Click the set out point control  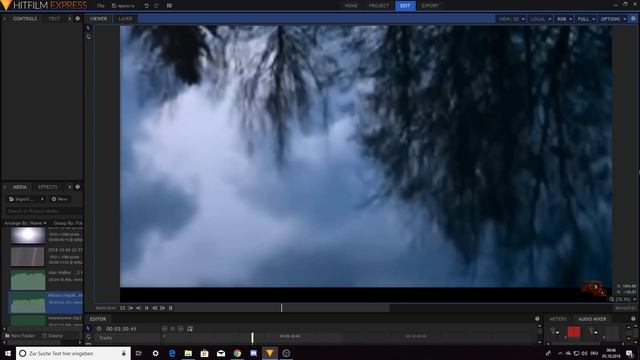[x=139, y=308]
